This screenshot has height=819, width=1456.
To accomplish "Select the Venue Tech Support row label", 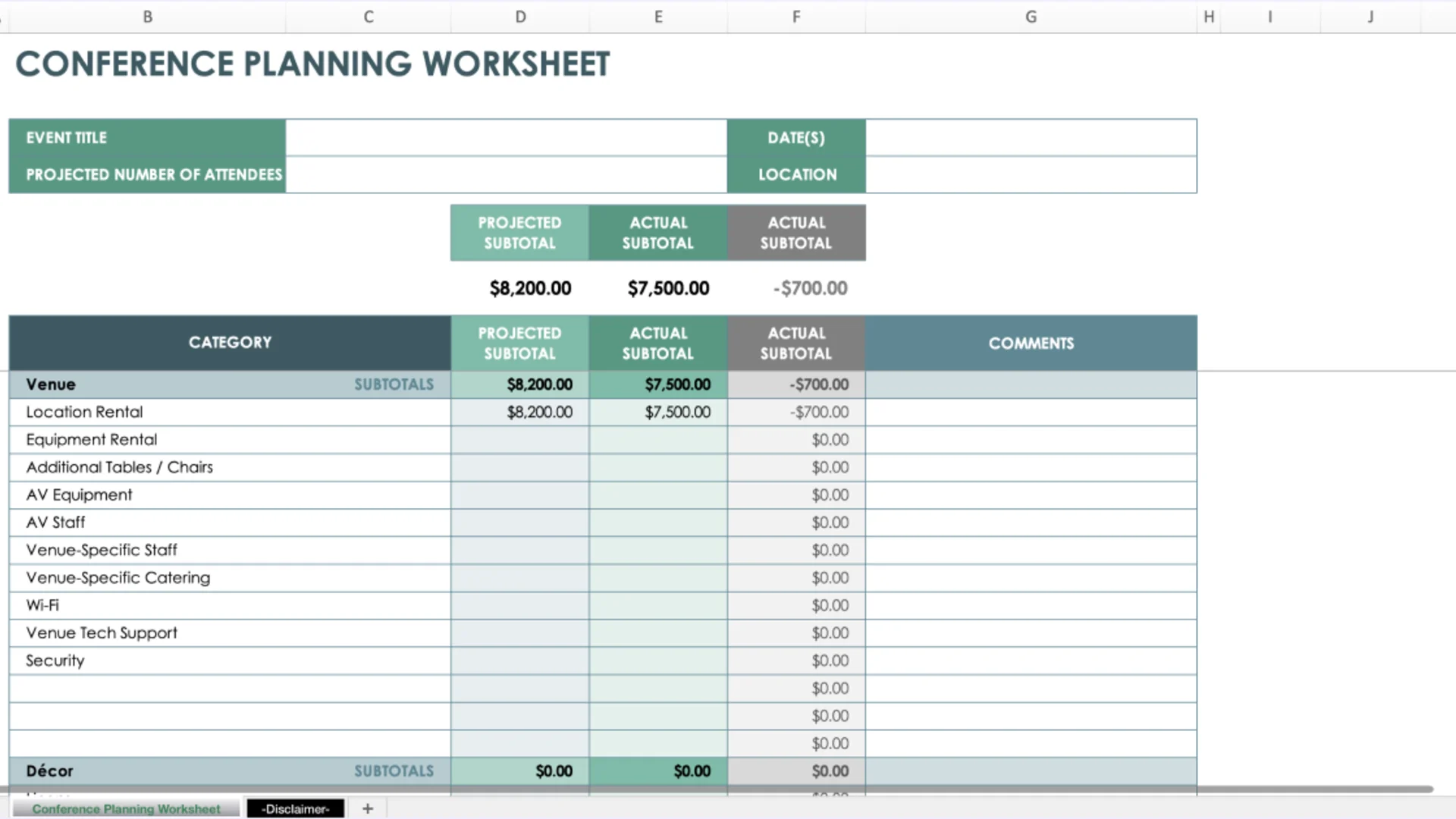I will (x=102, y=633).
